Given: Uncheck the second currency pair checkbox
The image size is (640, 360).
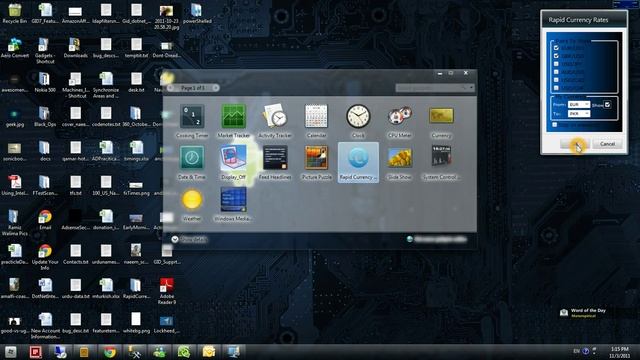Looking at the screenshot, I should tap(556, 56).
